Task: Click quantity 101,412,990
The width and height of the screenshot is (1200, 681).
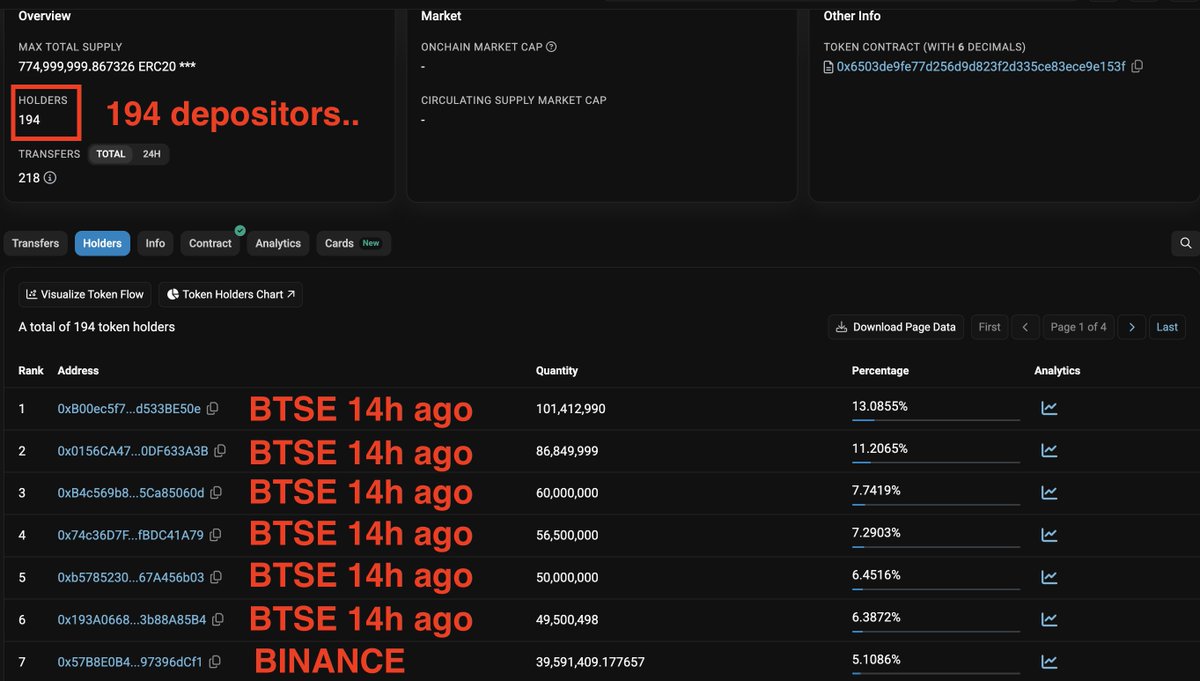Action: [x=571, y=409]
